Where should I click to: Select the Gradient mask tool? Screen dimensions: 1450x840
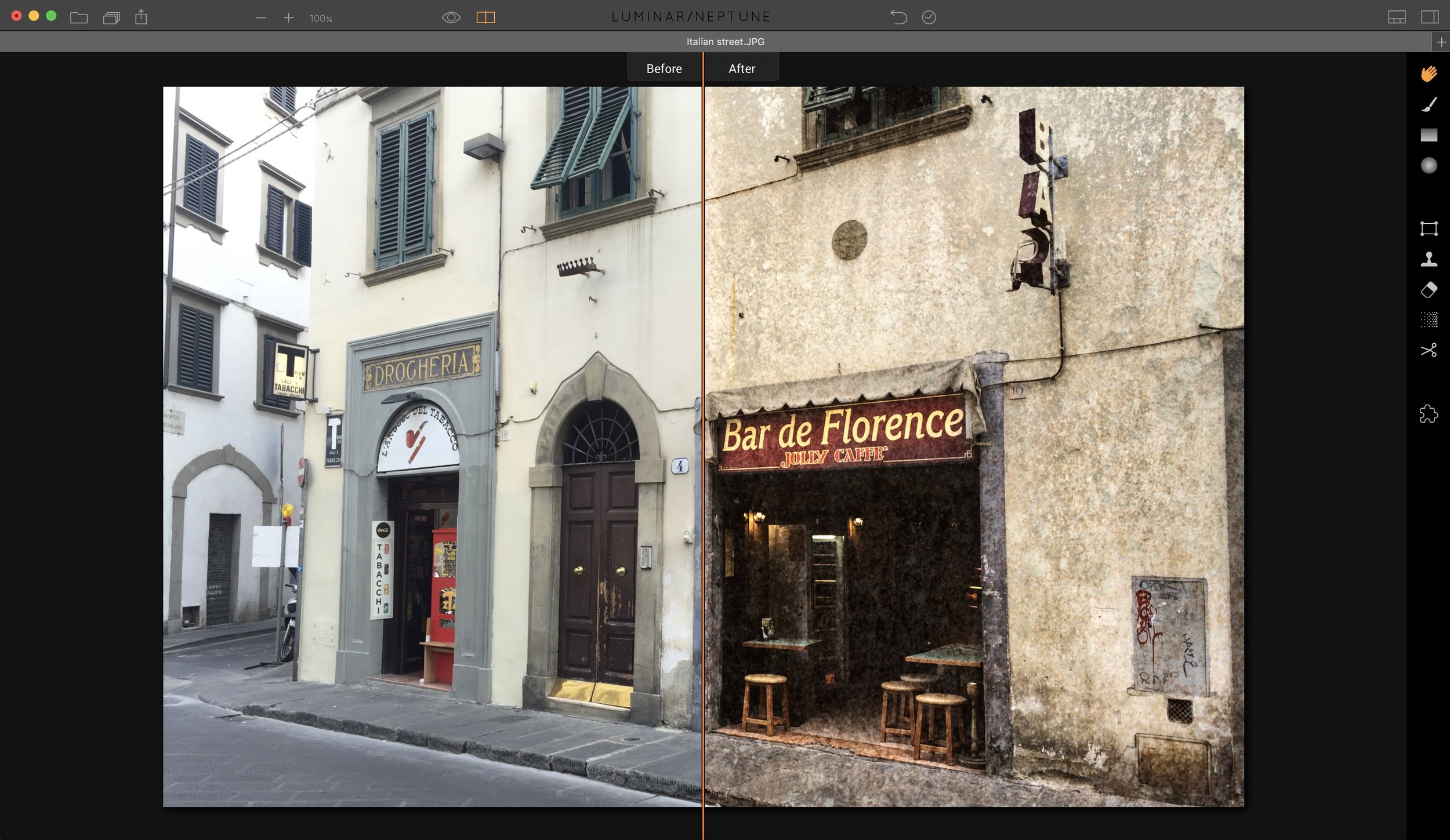pyautogui.click(x=1429, y=135)
